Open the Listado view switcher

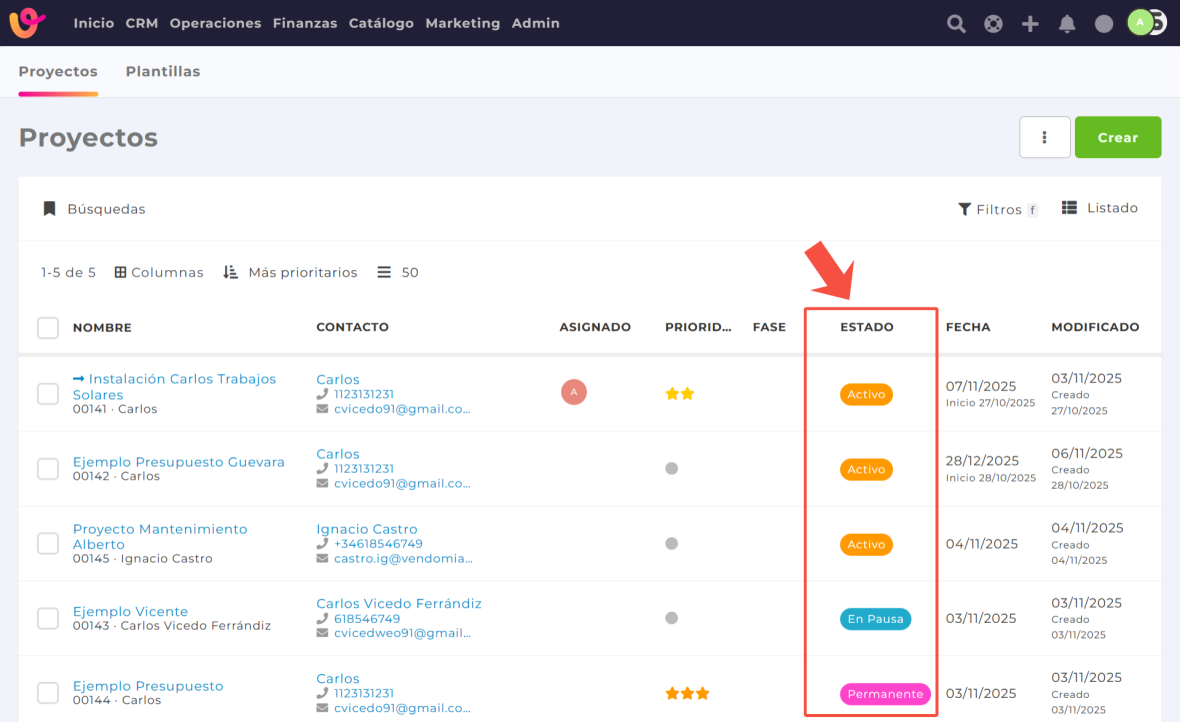(x=1100, y=208)
